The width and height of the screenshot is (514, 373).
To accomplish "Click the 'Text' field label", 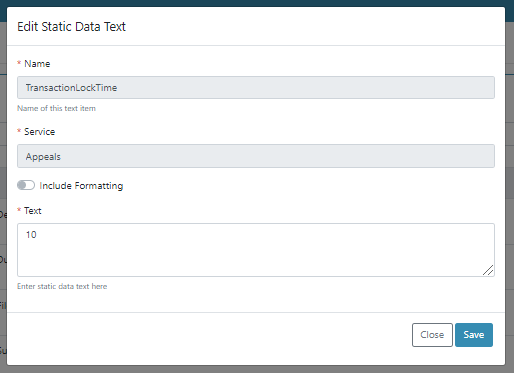I will click(33, 211).
